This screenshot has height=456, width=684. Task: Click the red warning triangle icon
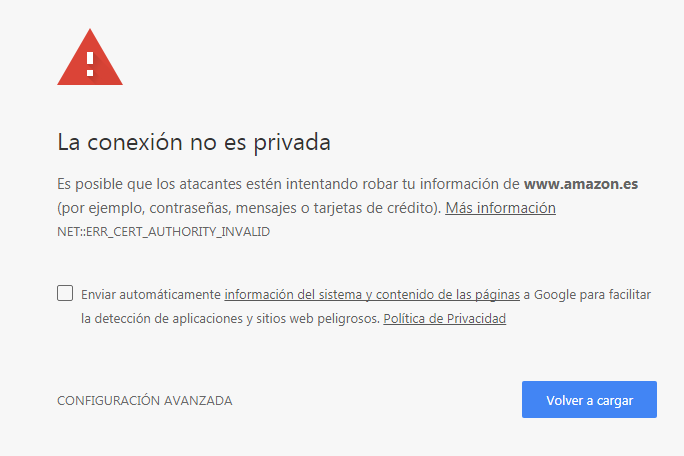point(90,57)
